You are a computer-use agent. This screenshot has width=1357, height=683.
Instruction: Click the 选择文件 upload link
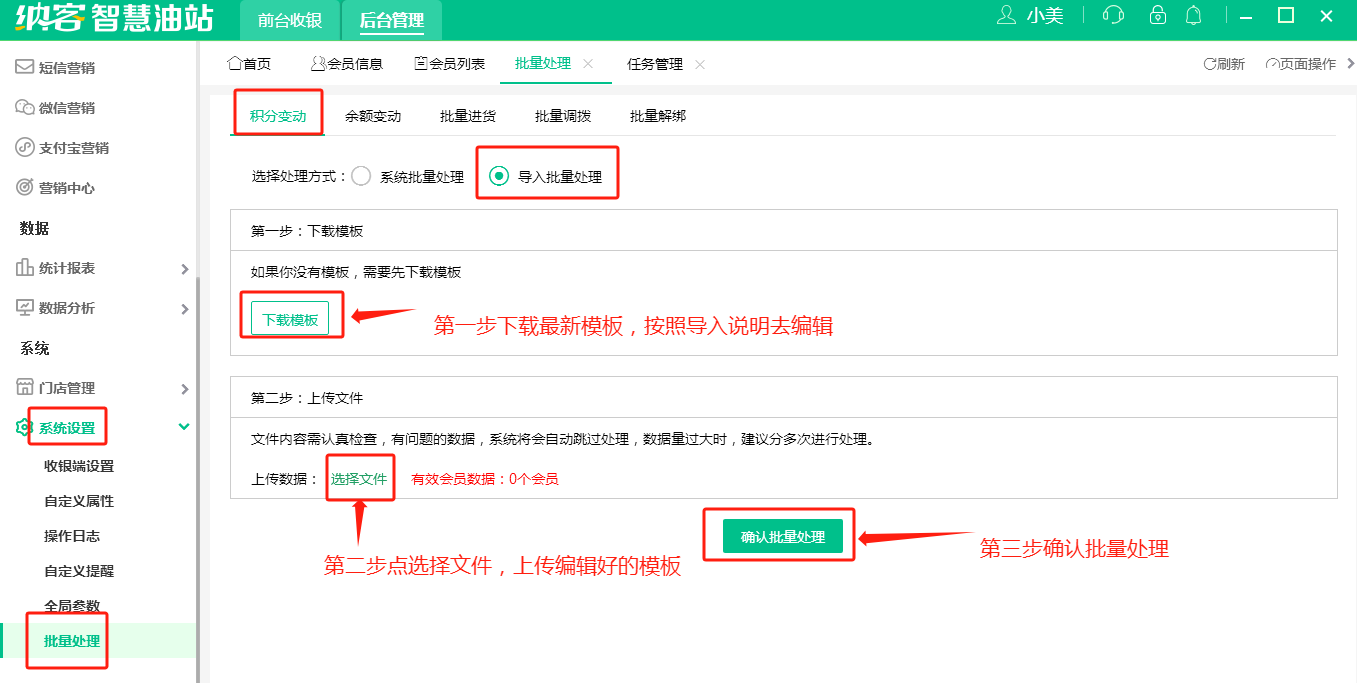[x=359, y=479]
